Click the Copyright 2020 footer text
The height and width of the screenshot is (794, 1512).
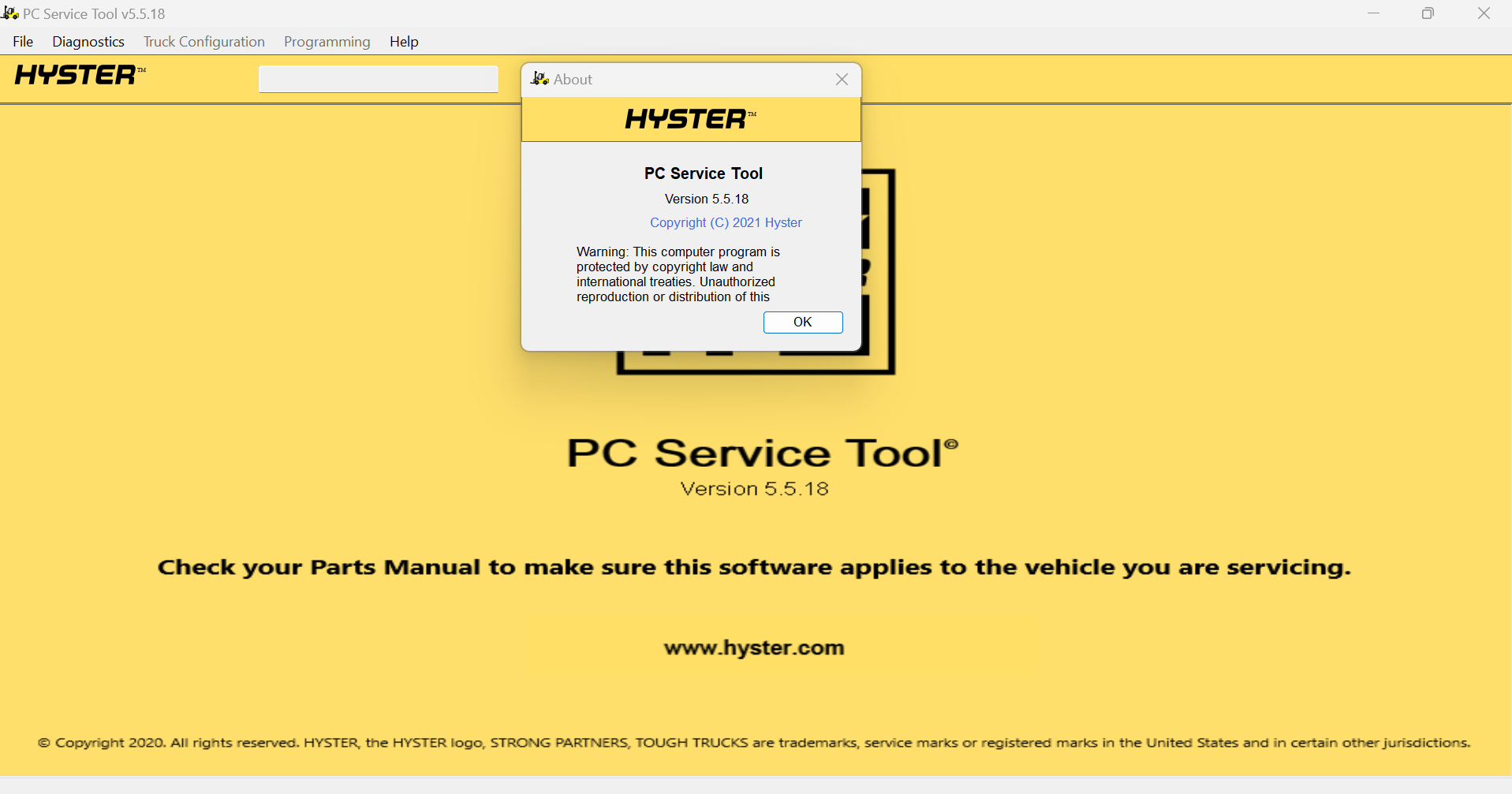(754, 743)
